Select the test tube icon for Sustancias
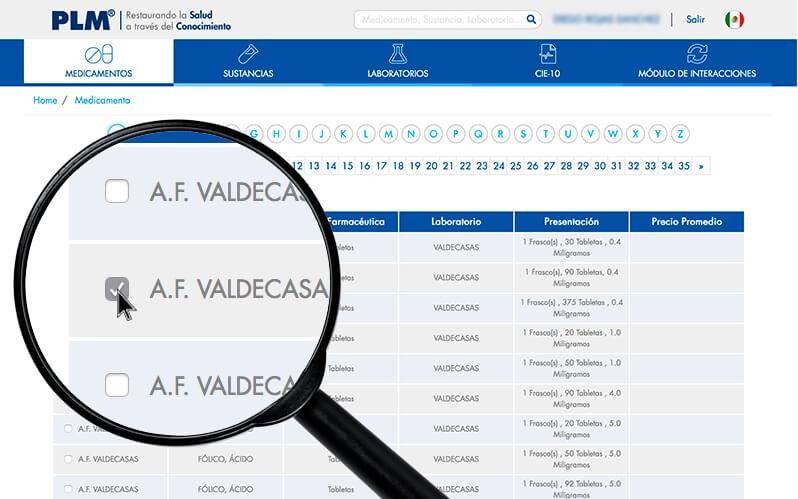Viewport: 798px width, 499px height. [x=248, y=54]
